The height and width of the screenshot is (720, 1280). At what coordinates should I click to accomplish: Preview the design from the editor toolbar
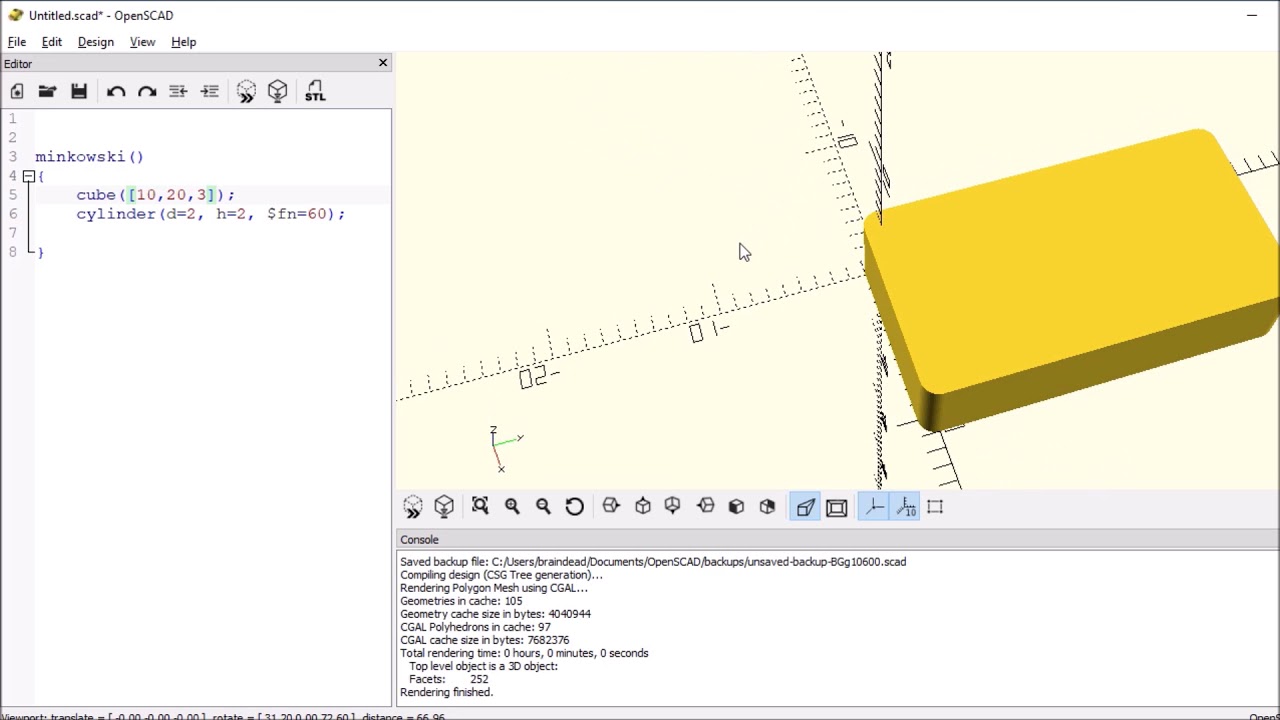pos(246,92)
